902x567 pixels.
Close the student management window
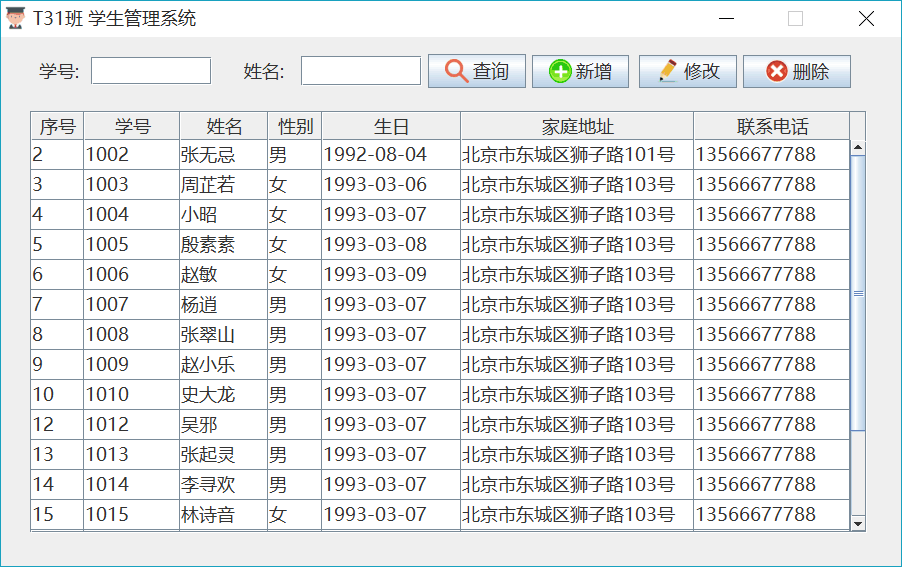(x=866, y=18)
